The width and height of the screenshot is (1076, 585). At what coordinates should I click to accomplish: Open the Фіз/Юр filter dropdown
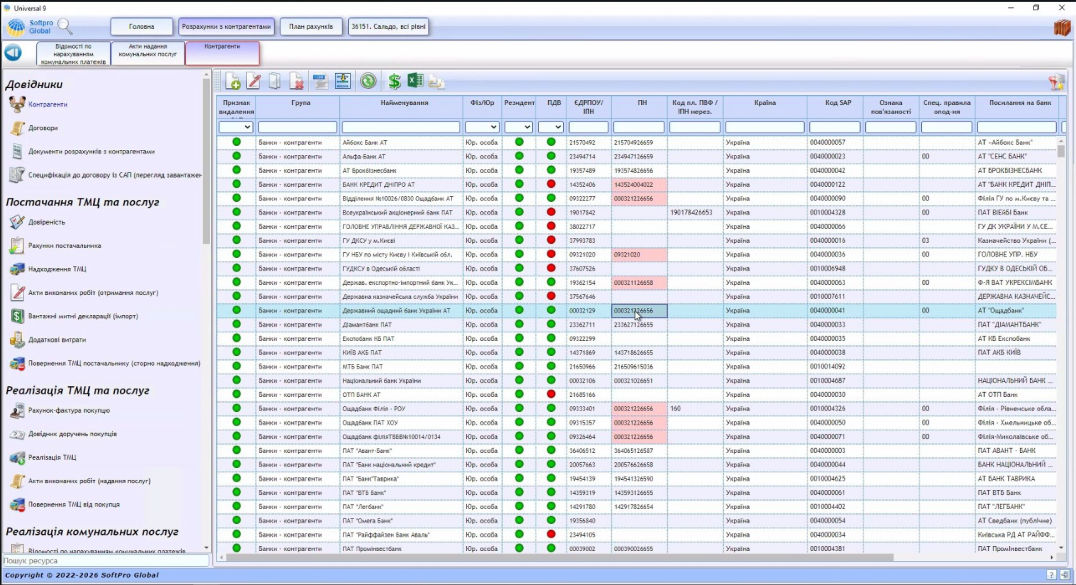482,127
